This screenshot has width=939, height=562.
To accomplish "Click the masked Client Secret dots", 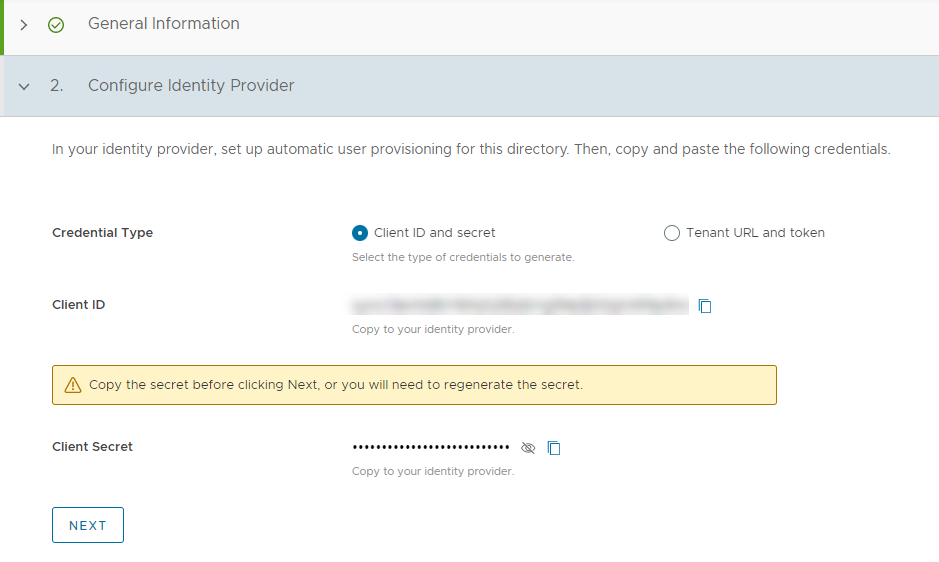I will coord(431,447).
